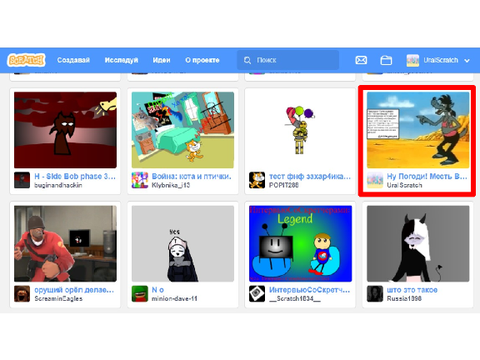Click the Ну Погоди! Месть title link

coord(427,176)
